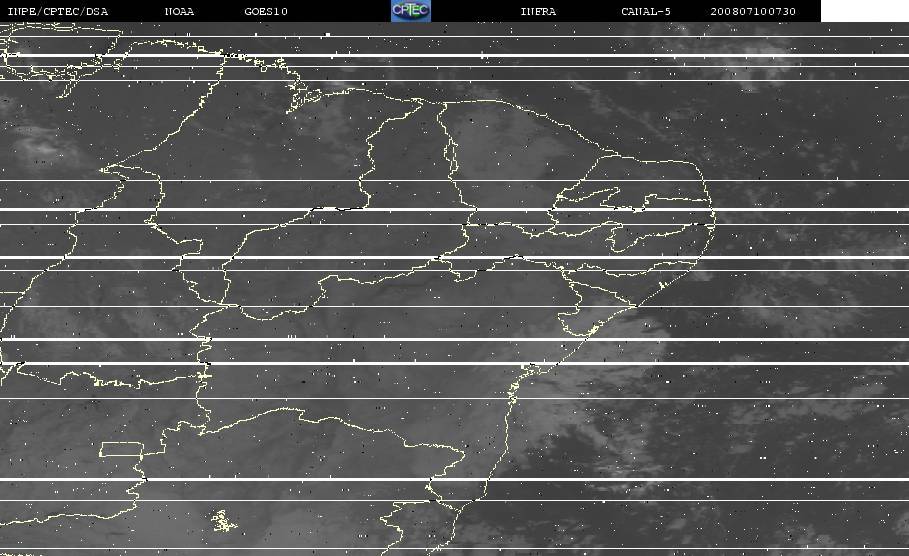The height and width of the screenshot is (556, 909).
Task: Click the bright cloud patch near the left edge
Action: point(43,145)
